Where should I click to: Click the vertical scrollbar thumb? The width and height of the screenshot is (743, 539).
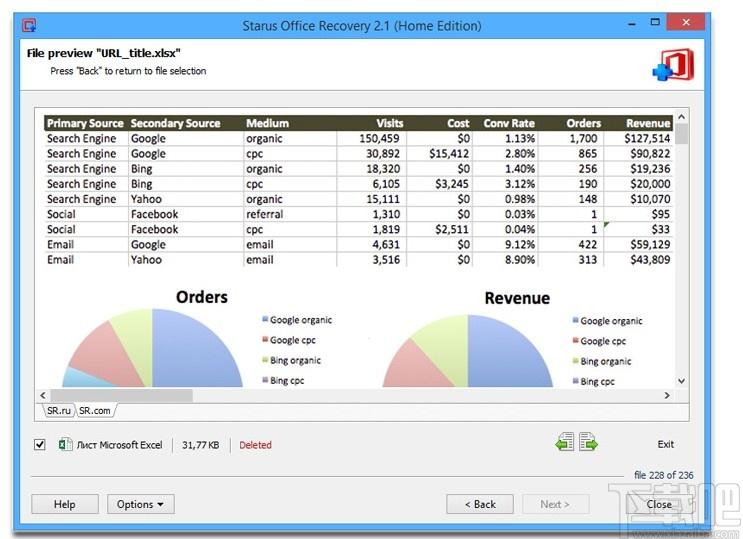click(x=681, y=134)
